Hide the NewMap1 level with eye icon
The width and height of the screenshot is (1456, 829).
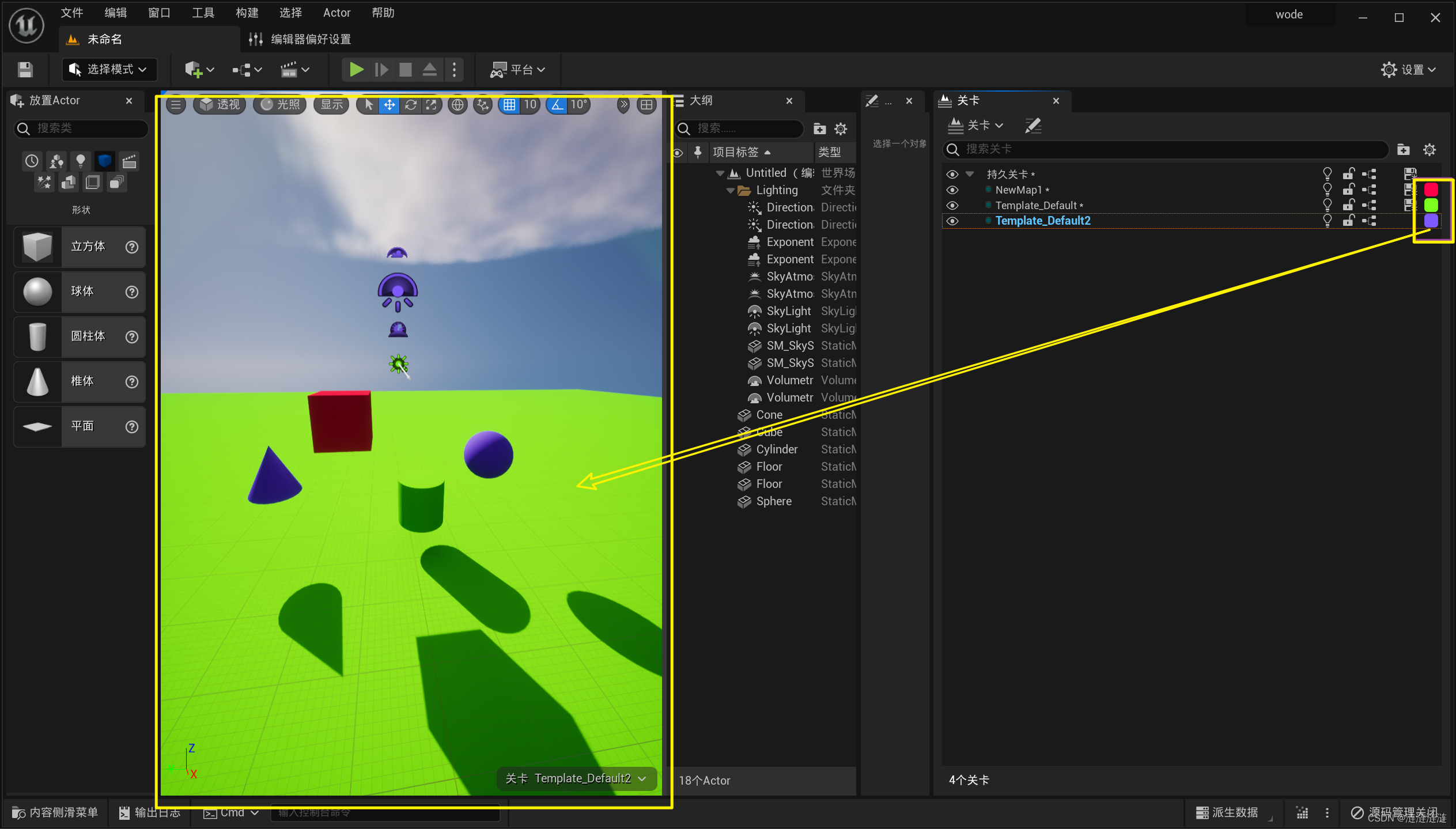pyautogui.click(x=952, y=190)
